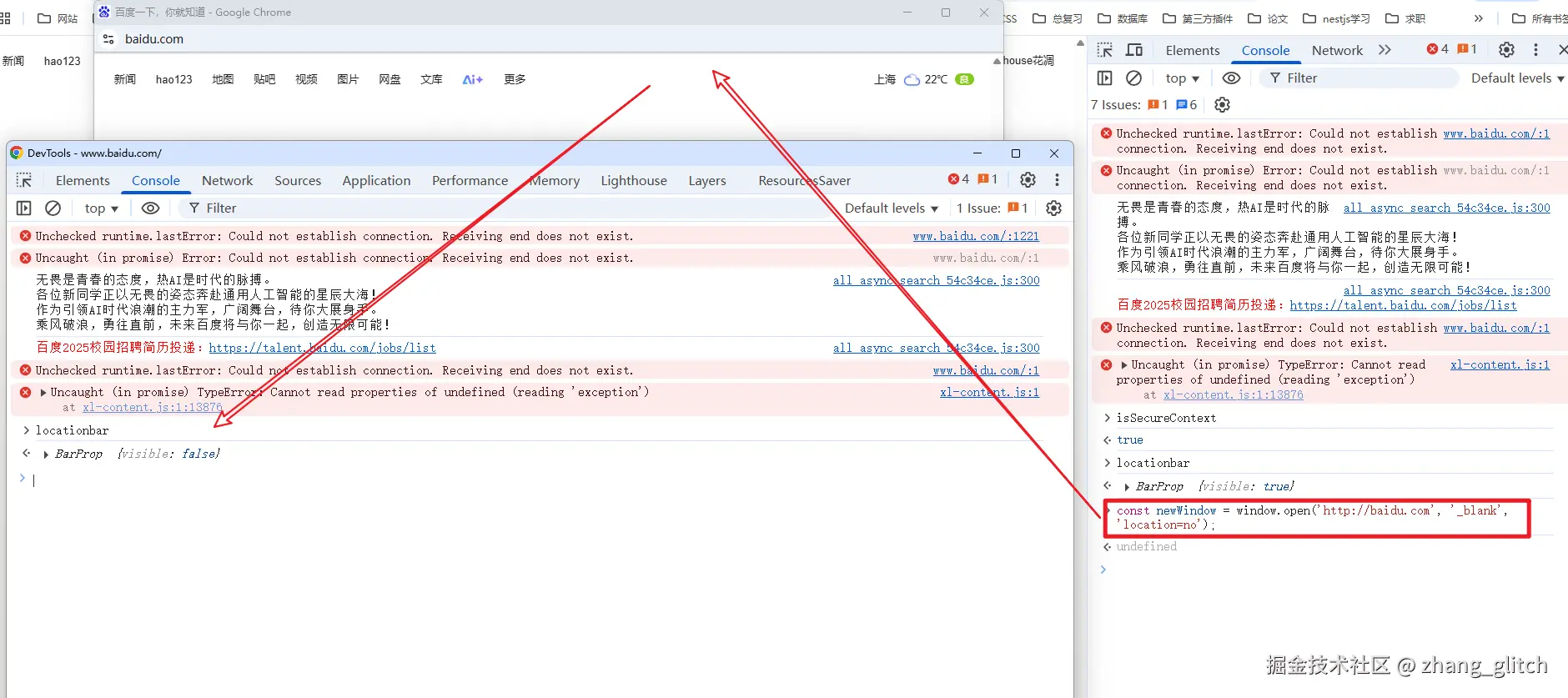This screenshot has width=1568, height=698.
Task: Click error count badge in DevTools window
Action: 958,179
